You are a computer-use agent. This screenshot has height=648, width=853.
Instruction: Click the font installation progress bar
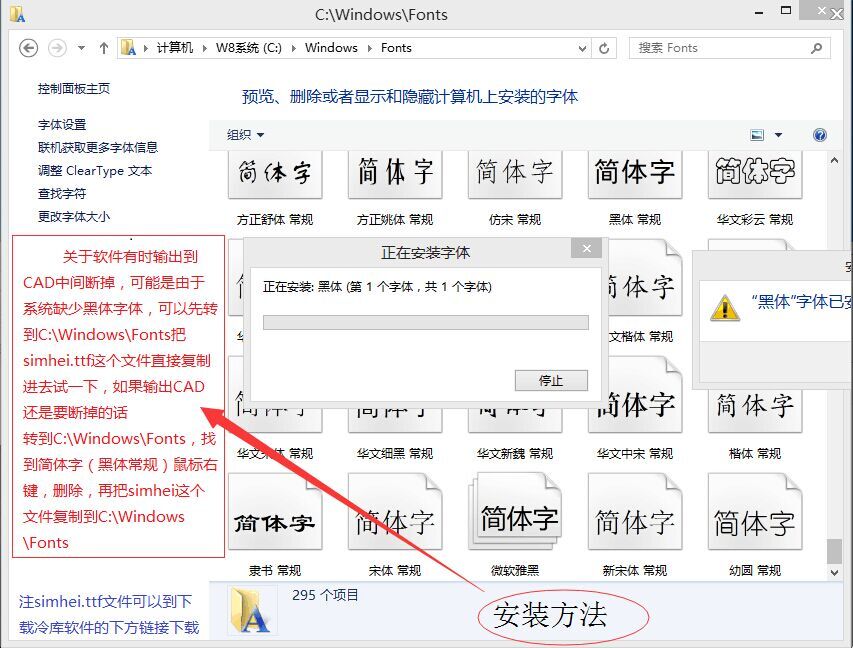tap(425, 323)
